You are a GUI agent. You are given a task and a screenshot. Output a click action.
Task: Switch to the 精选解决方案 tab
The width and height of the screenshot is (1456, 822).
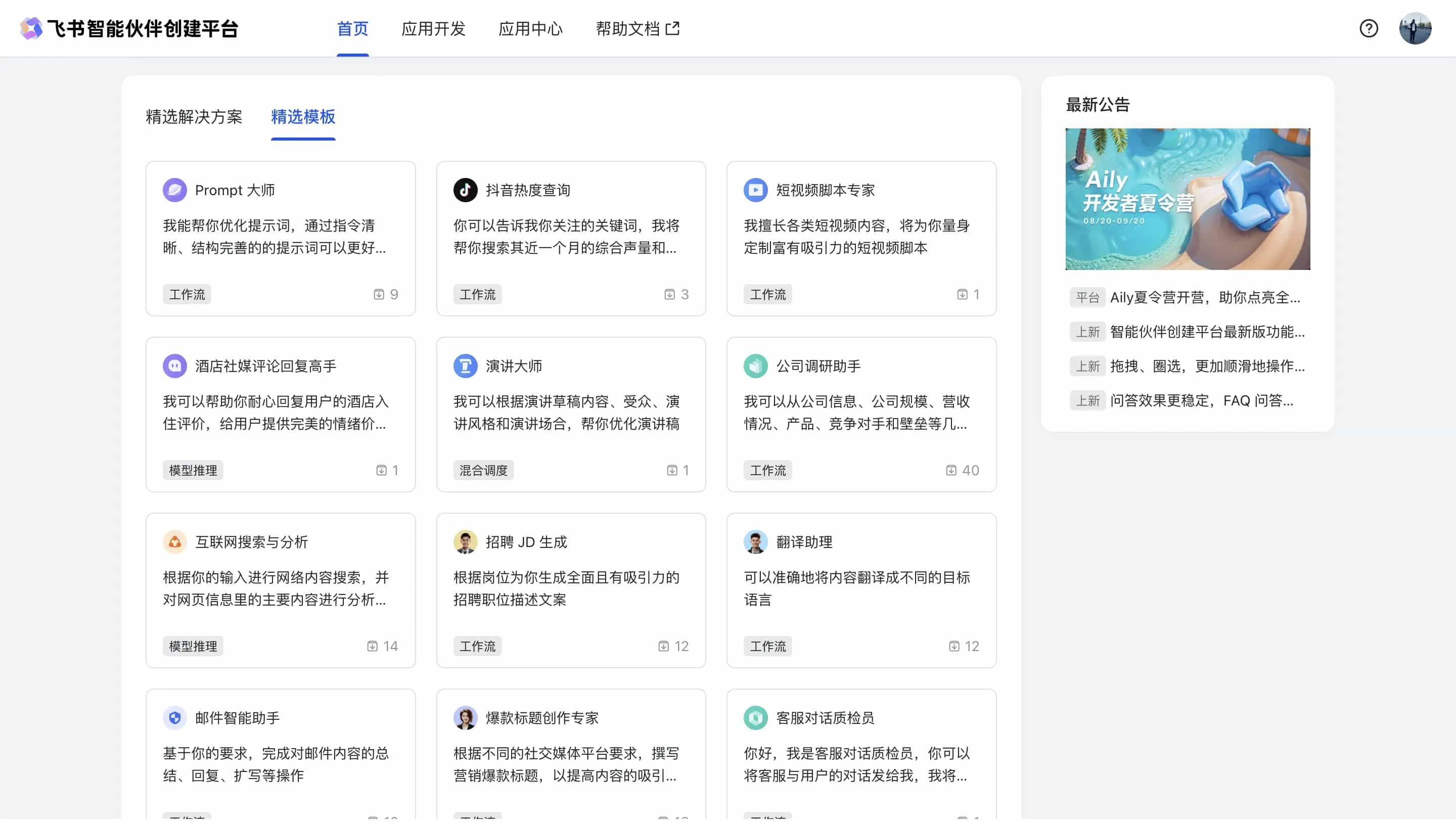(194, 117)
